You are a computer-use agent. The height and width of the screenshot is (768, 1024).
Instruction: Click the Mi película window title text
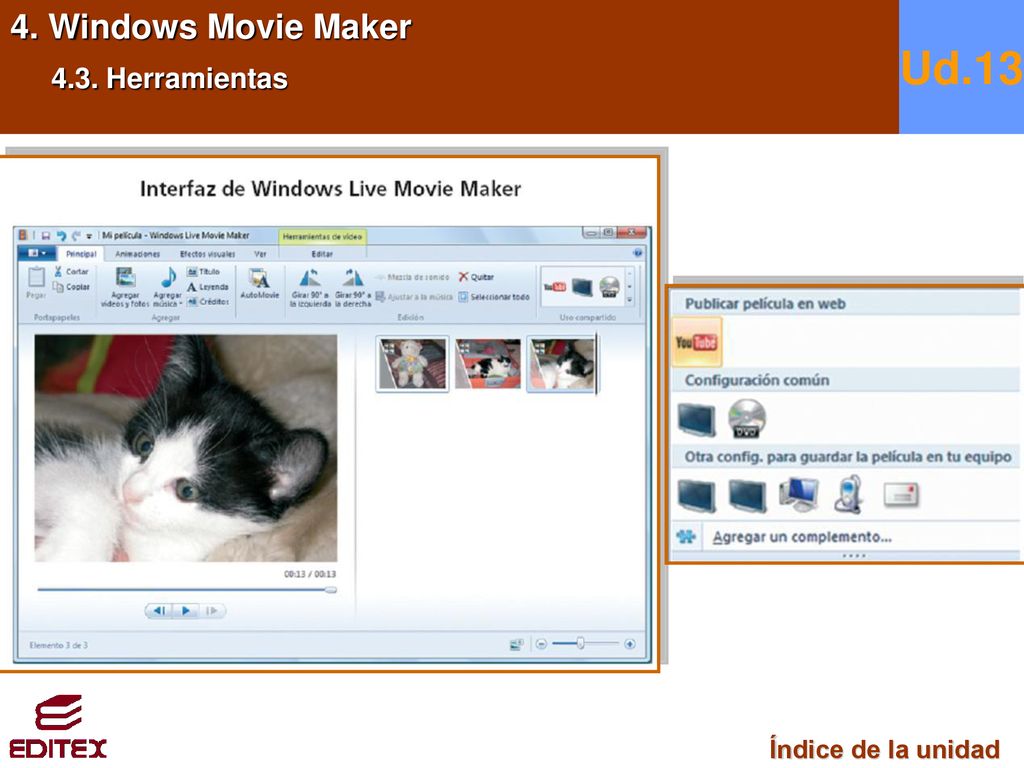click(176, 235)
